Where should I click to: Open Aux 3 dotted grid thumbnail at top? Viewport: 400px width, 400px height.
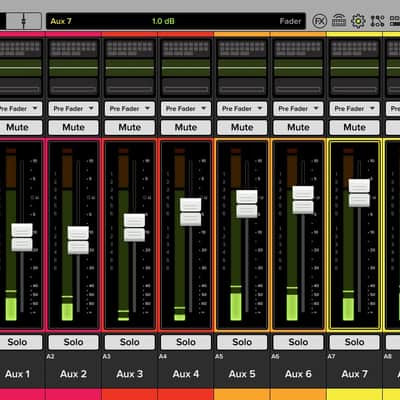click(x=130, y=49)
